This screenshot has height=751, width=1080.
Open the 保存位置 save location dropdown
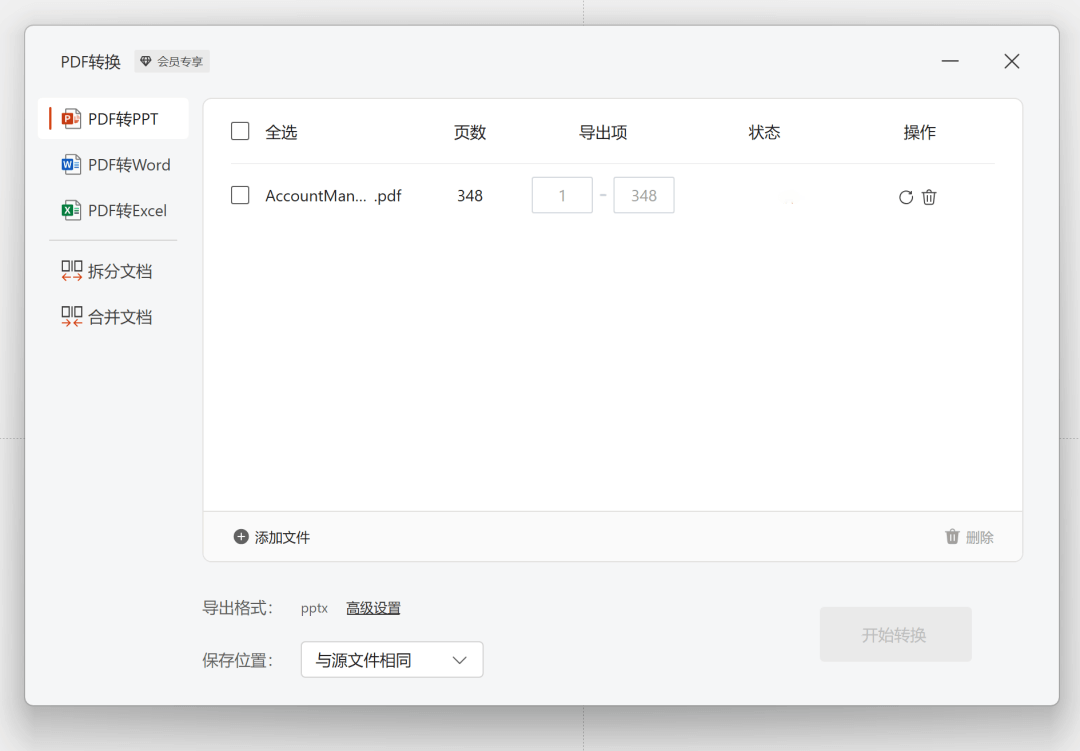(x=392, y=659)
